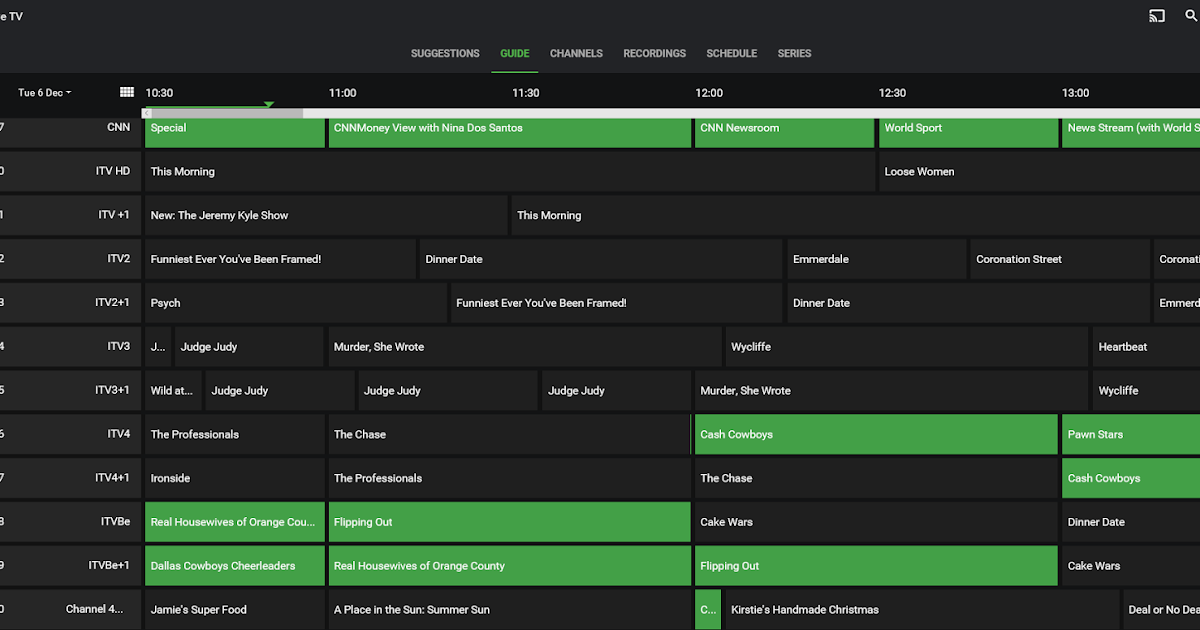The width and height of the screenshot is (1200, 630).
Task: Open 'Flipping Out' on ITVBe+1
Action: pos(876,566)
